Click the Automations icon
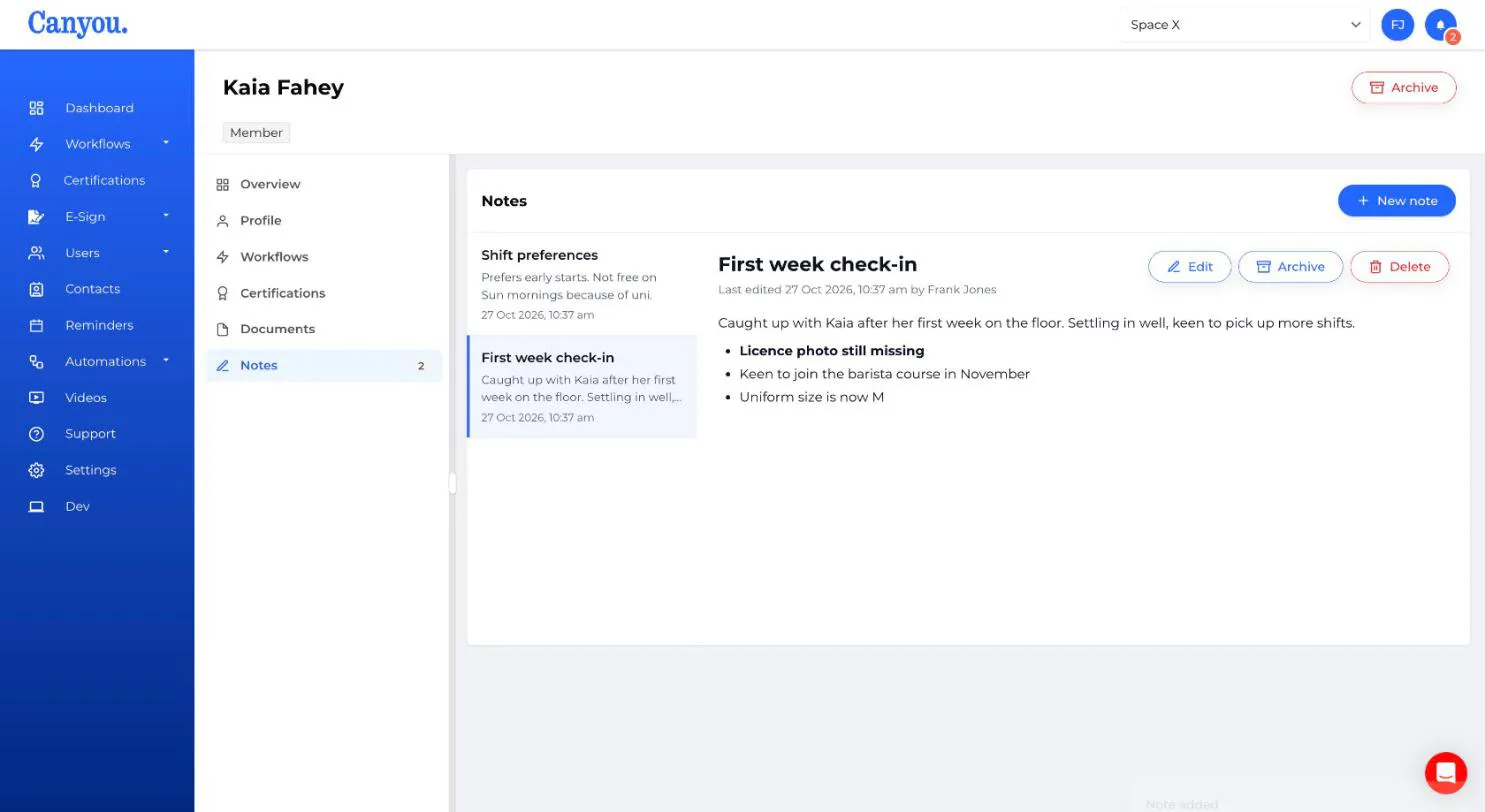Viewport: 1485px width, 812px height. pyautogui.click(x=36, y=361)
